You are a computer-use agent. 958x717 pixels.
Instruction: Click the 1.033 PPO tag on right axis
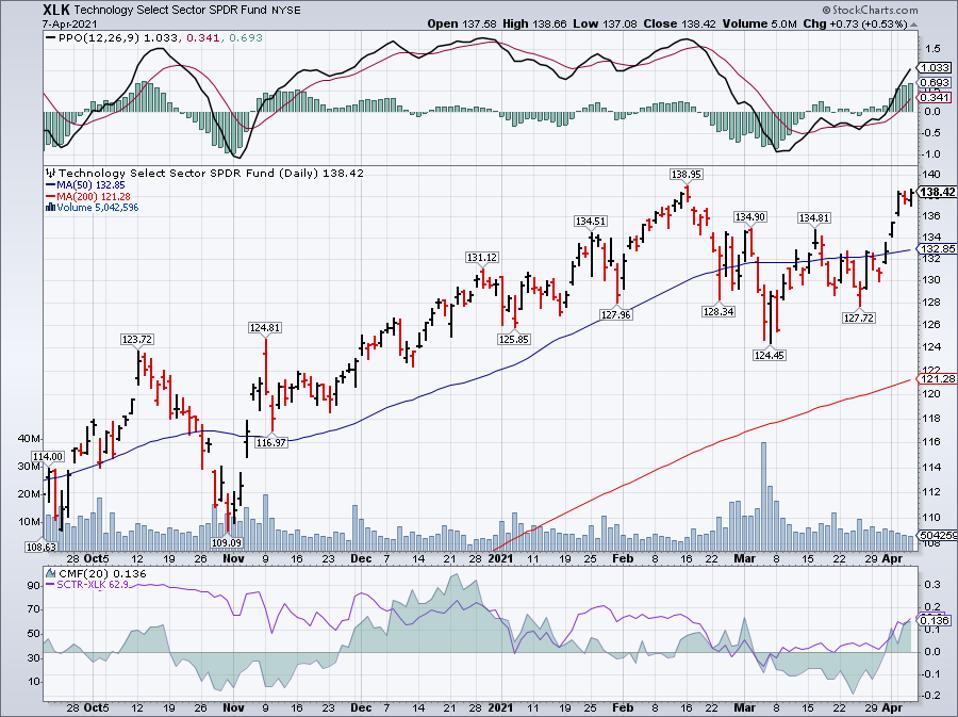point(936,68)
